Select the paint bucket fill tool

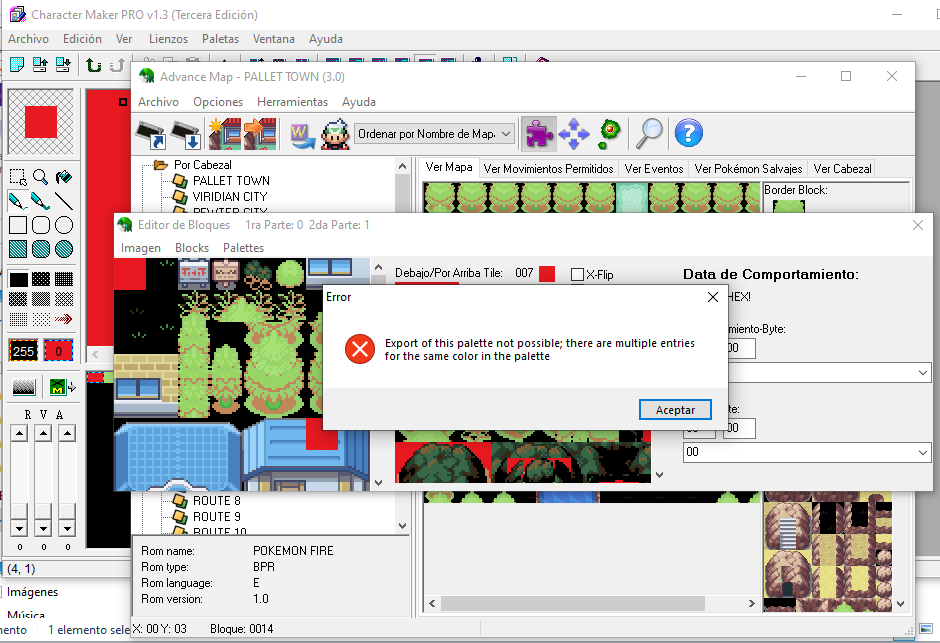(63, 177)
